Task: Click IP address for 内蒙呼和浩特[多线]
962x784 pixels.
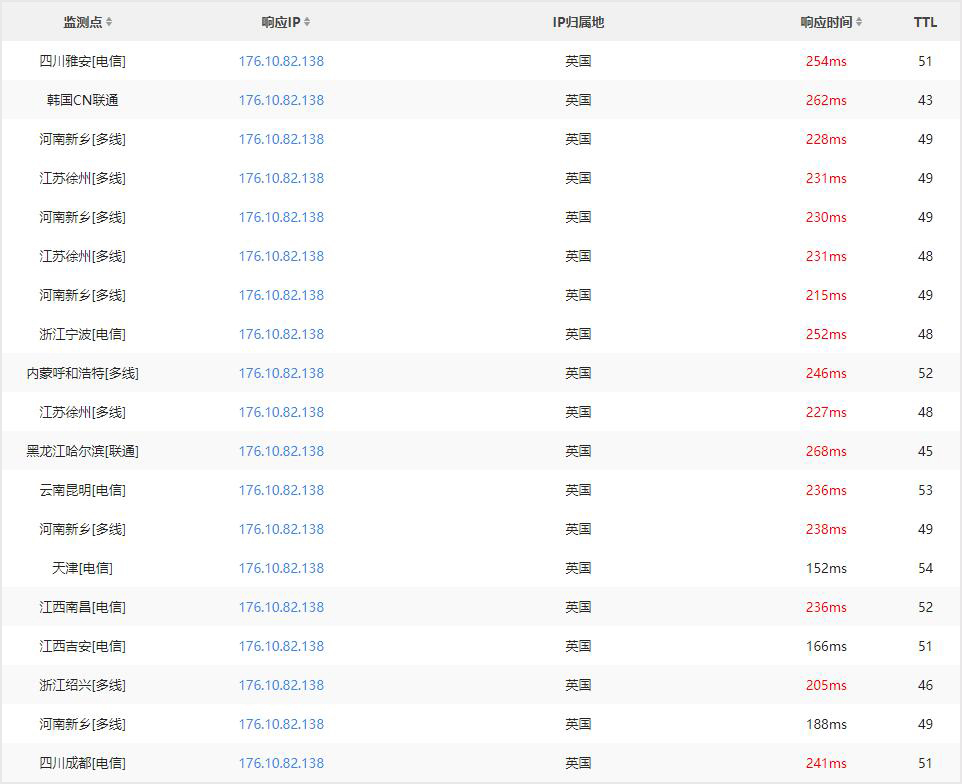Action: tap(281, 373)
